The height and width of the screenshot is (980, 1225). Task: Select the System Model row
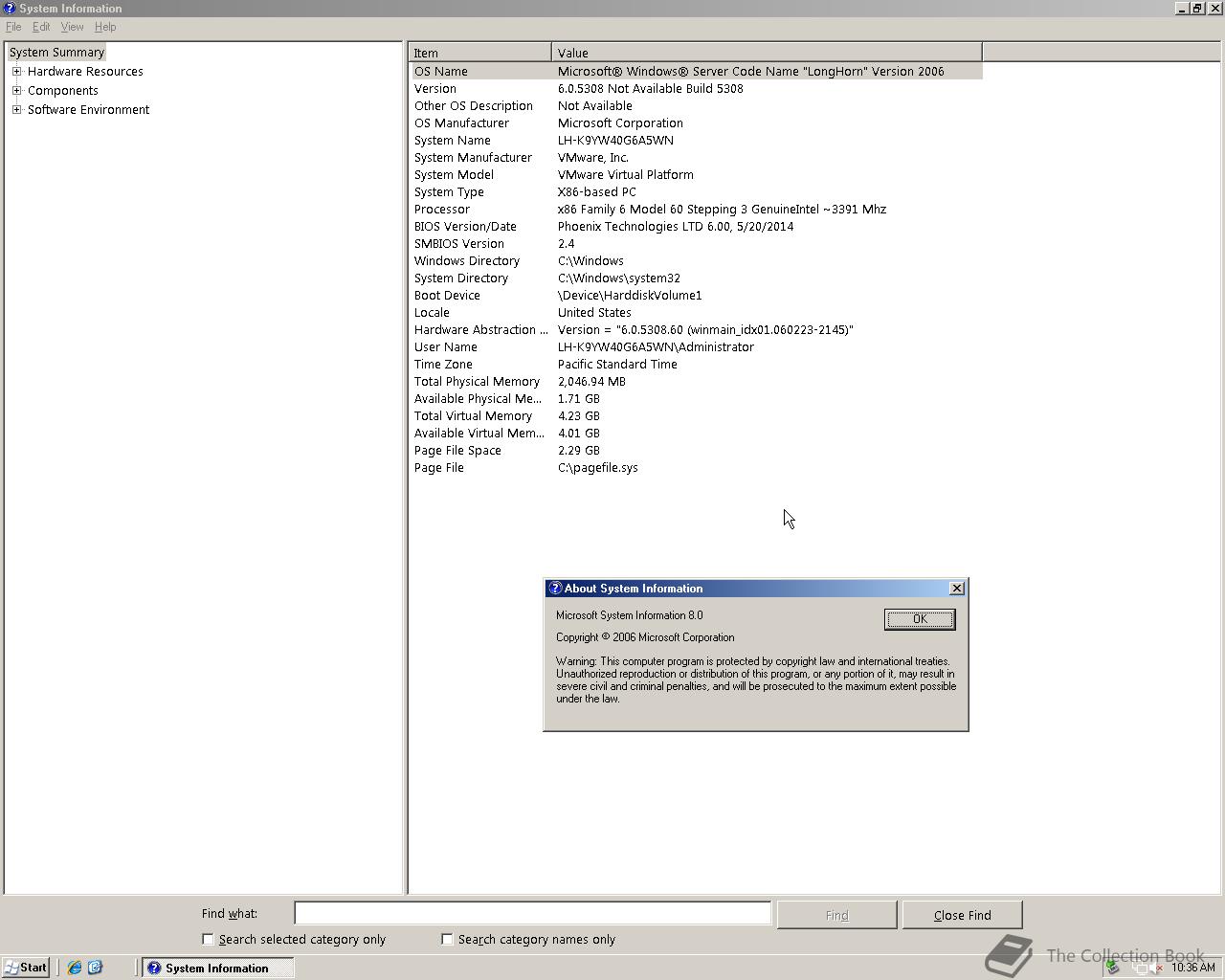(x=697, y=174)
